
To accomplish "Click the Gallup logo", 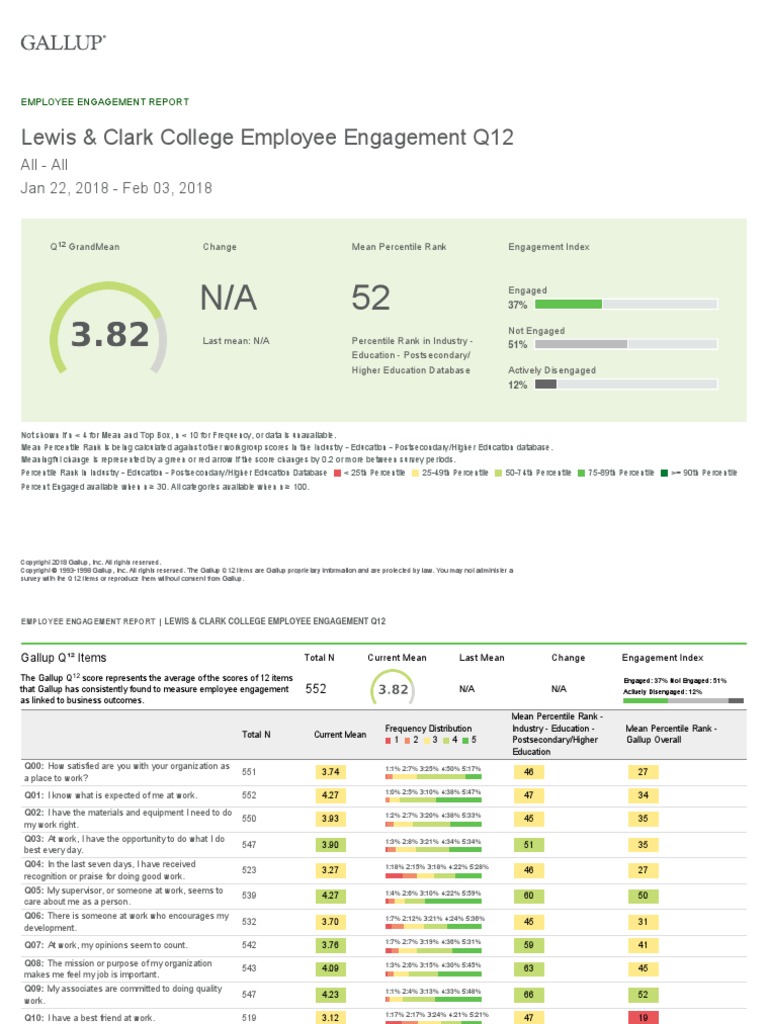I will click(64, 41).
